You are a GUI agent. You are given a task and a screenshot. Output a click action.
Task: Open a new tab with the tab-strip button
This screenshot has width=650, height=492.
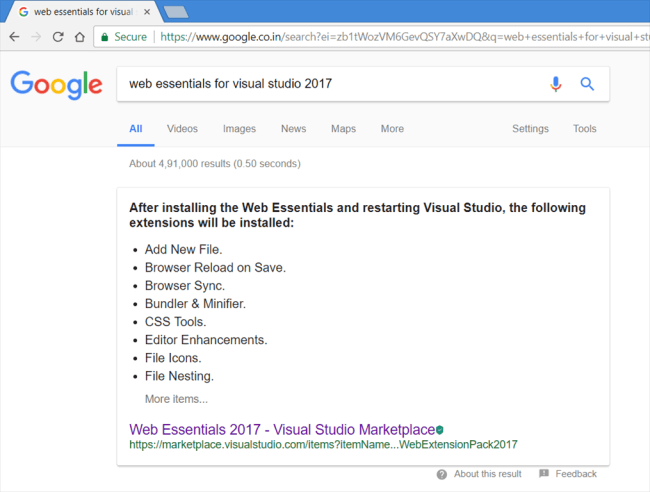pyautogui.click(x=176, y=12)
